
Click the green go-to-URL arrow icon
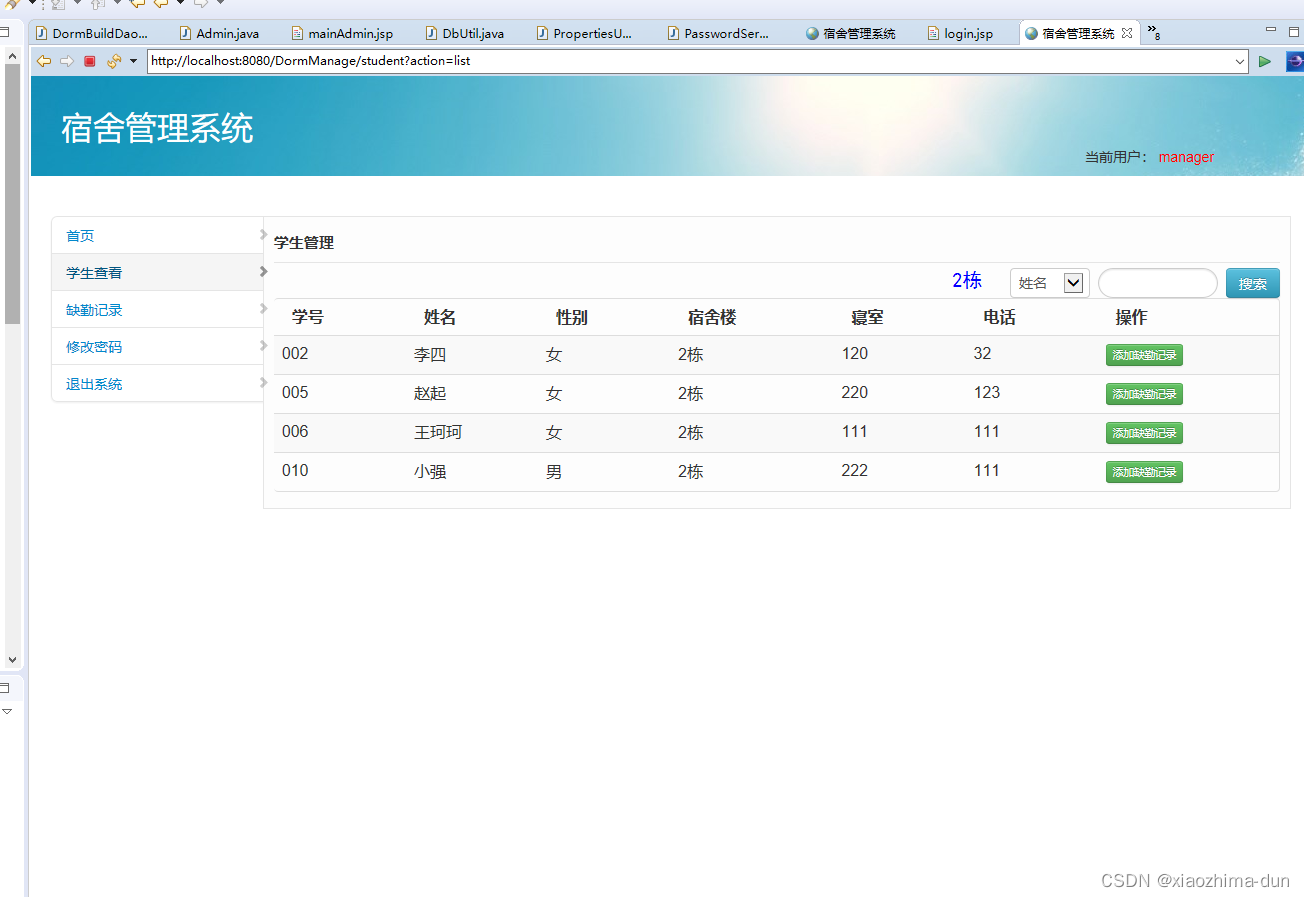1265,61
